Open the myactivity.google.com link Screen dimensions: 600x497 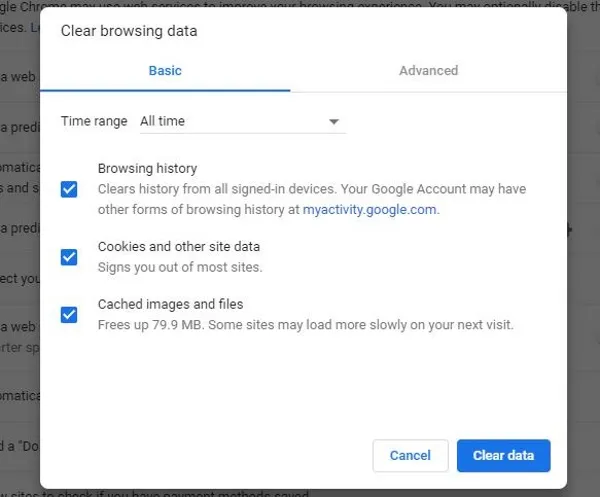[x=370, y=210]
